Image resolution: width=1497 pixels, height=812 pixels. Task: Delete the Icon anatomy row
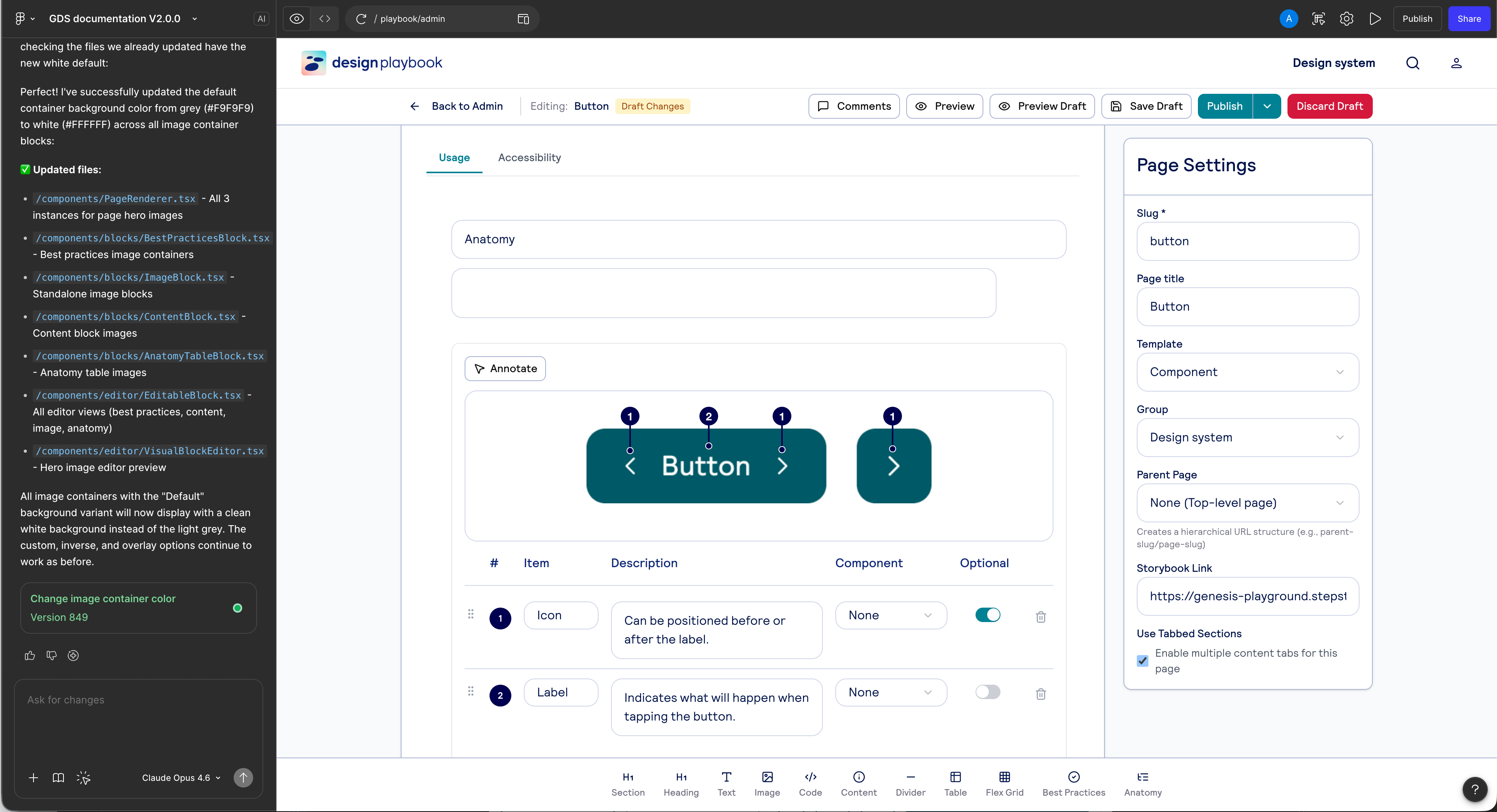pos(1040,617)
